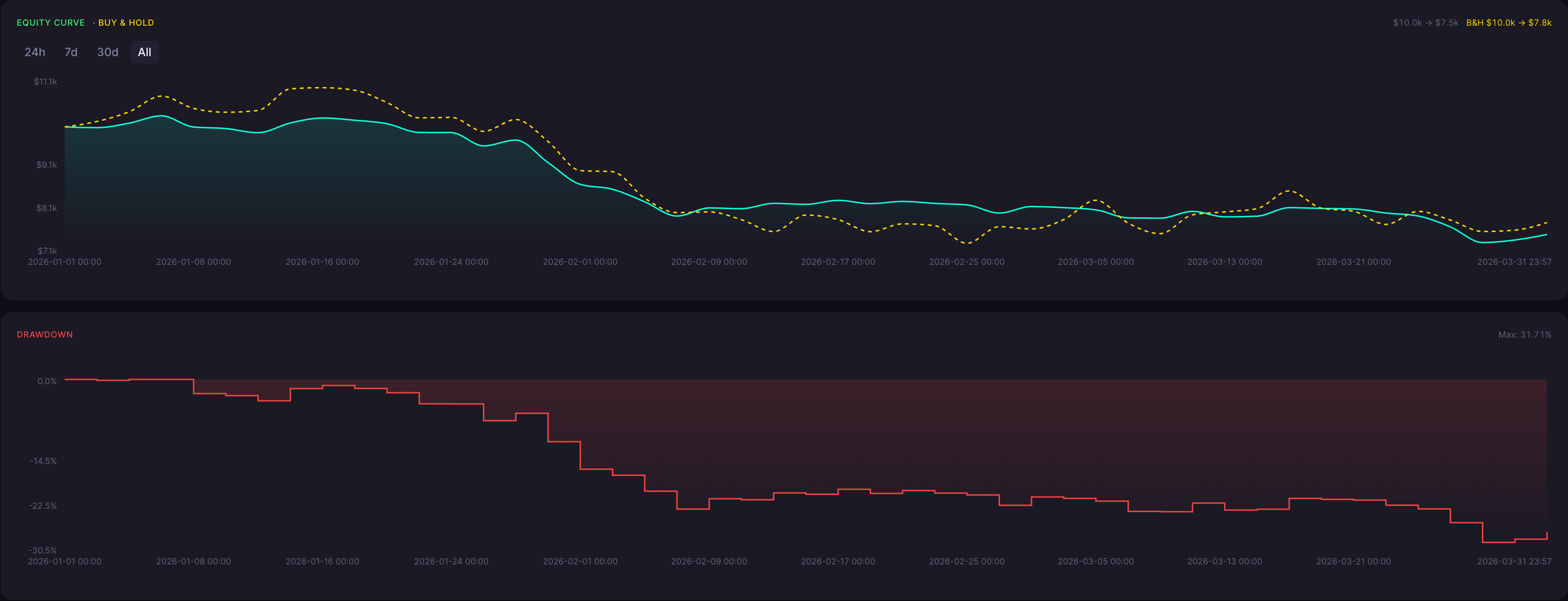Switch to the 7d time range
The height and width of the screenshot is (601, 1568).
coord(71,52)
